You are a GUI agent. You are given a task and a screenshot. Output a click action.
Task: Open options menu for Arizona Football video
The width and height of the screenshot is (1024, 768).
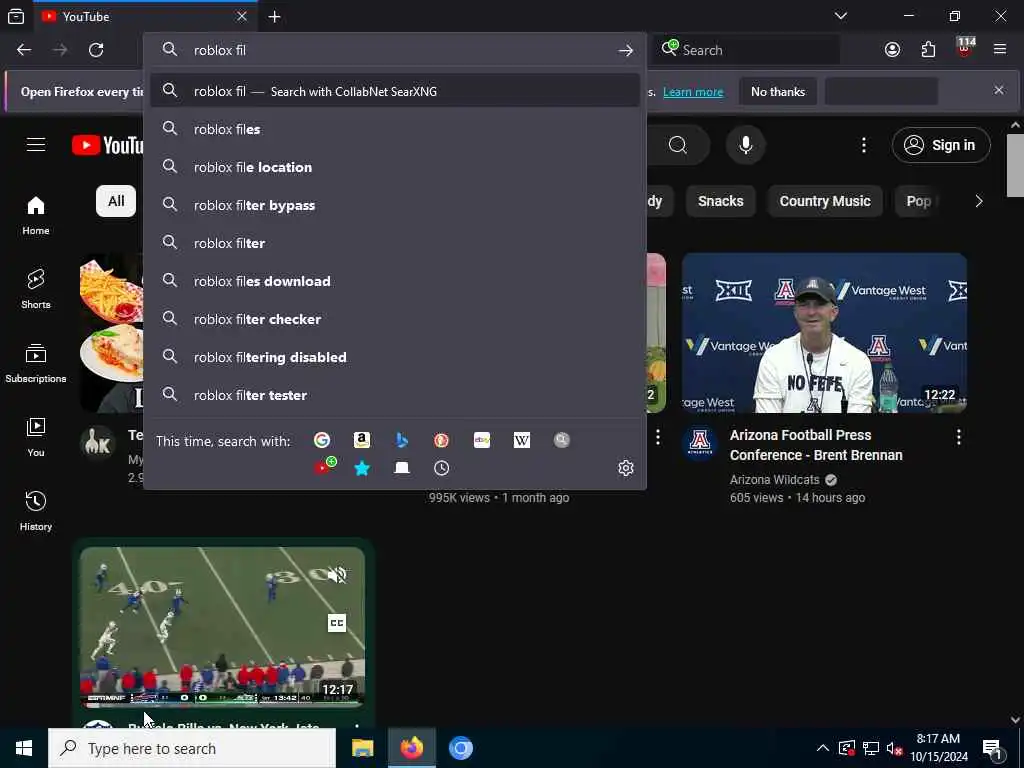[958, 437]
